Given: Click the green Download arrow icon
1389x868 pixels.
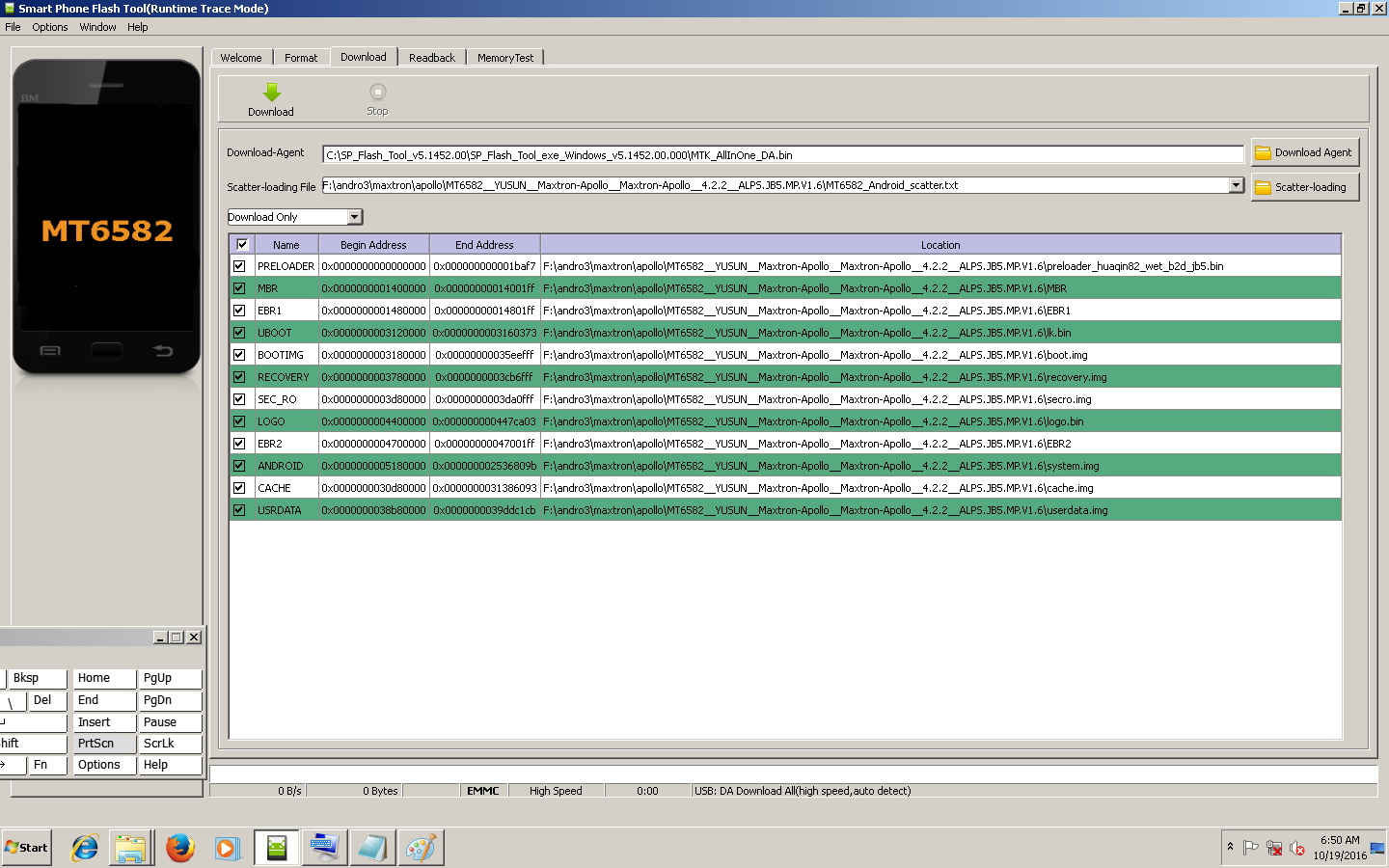Looking at the screenshot, I should (271, 93).
